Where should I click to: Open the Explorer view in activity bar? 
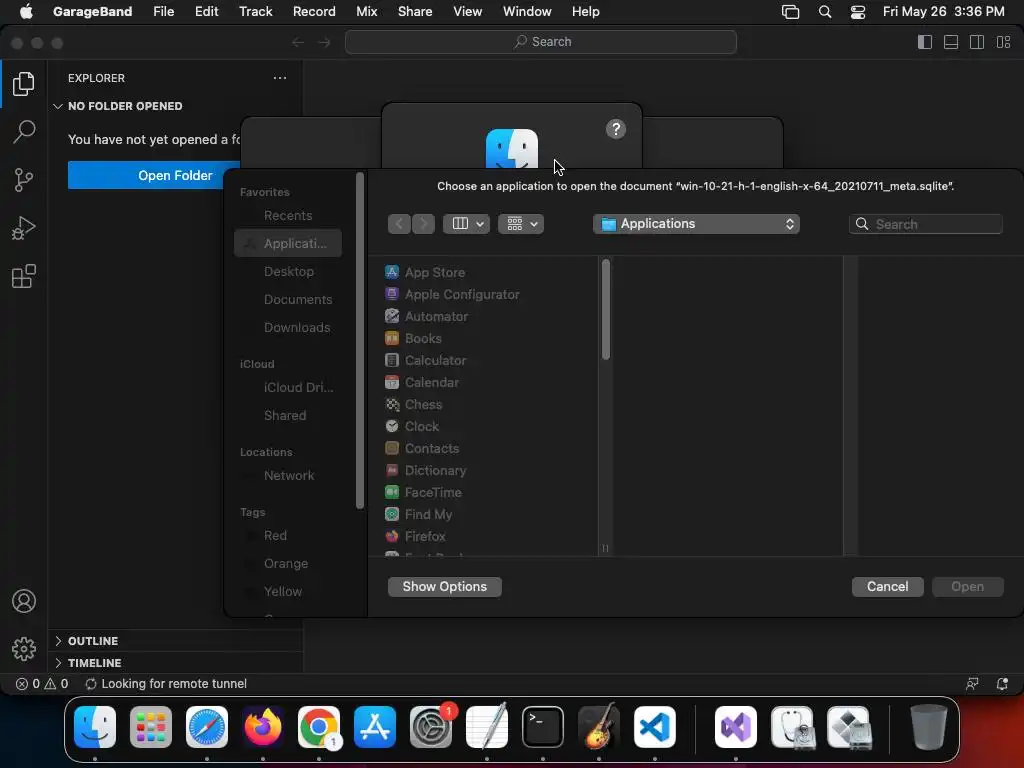[x=24, y=84]
